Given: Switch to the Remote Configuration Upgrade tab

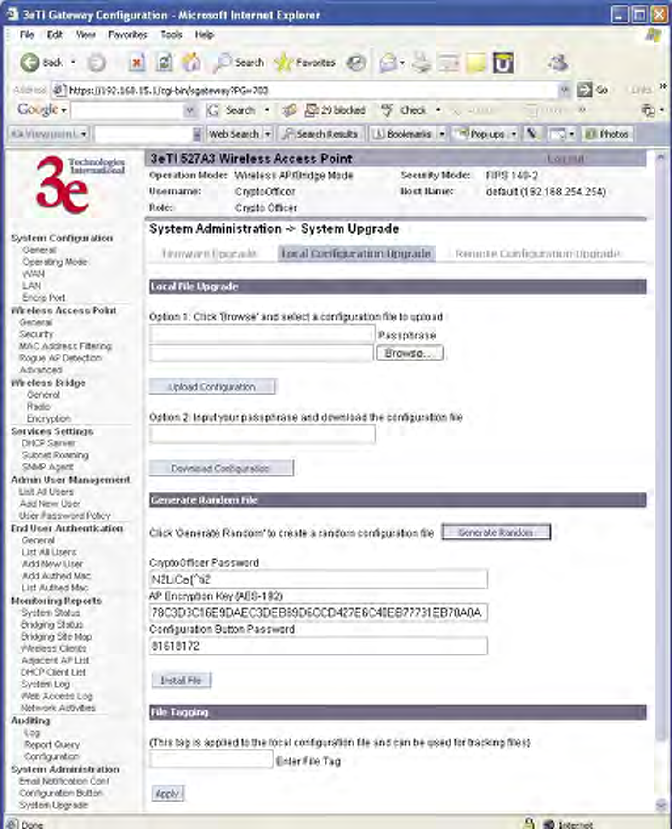Looking at the screenshot, I should click(x=538, y=254).
